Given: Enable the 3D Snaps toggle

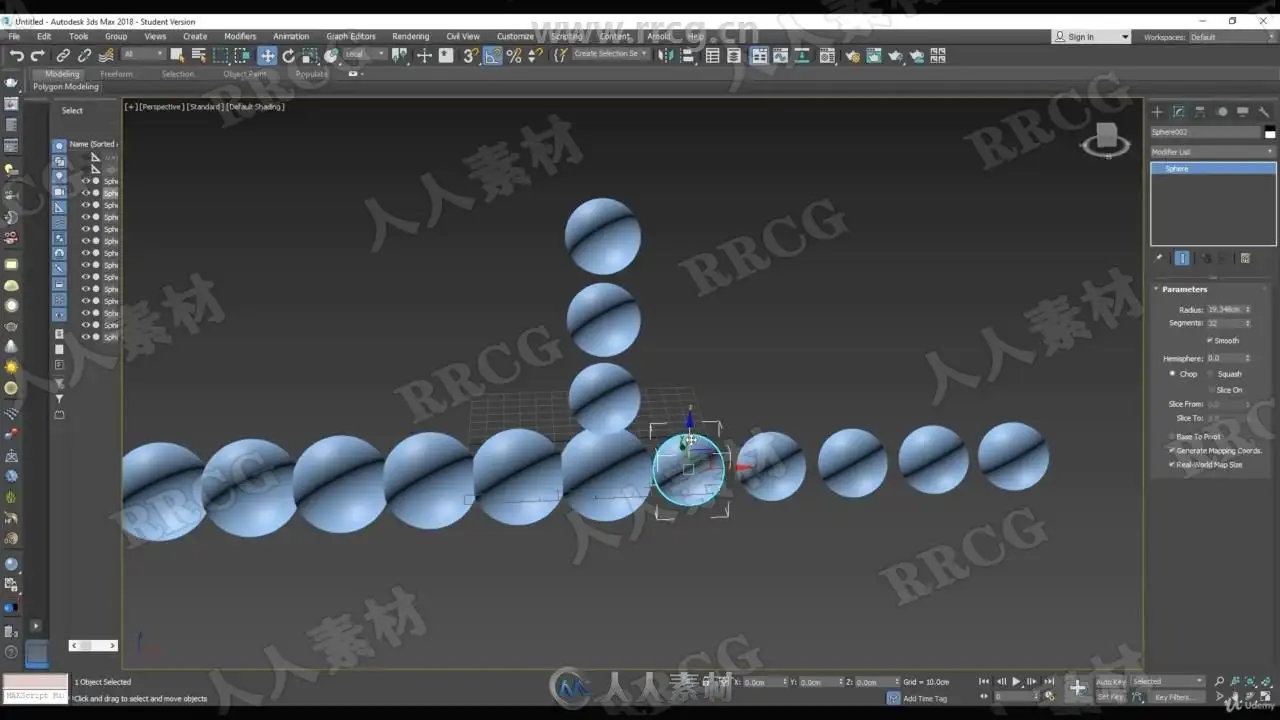Looking at the screenshot, I should [x=470, y=56].
